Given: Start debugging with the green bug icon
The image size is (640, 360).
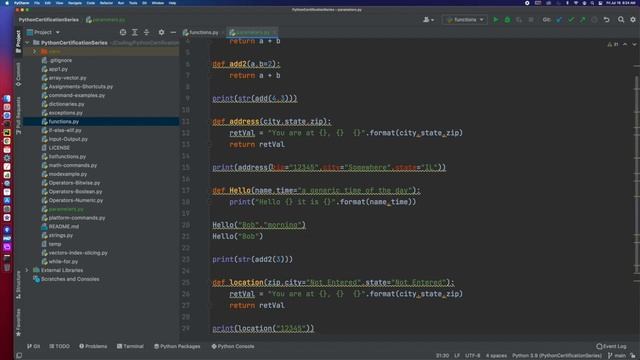Looking at the screenshot, I should [x=507, y=20].
